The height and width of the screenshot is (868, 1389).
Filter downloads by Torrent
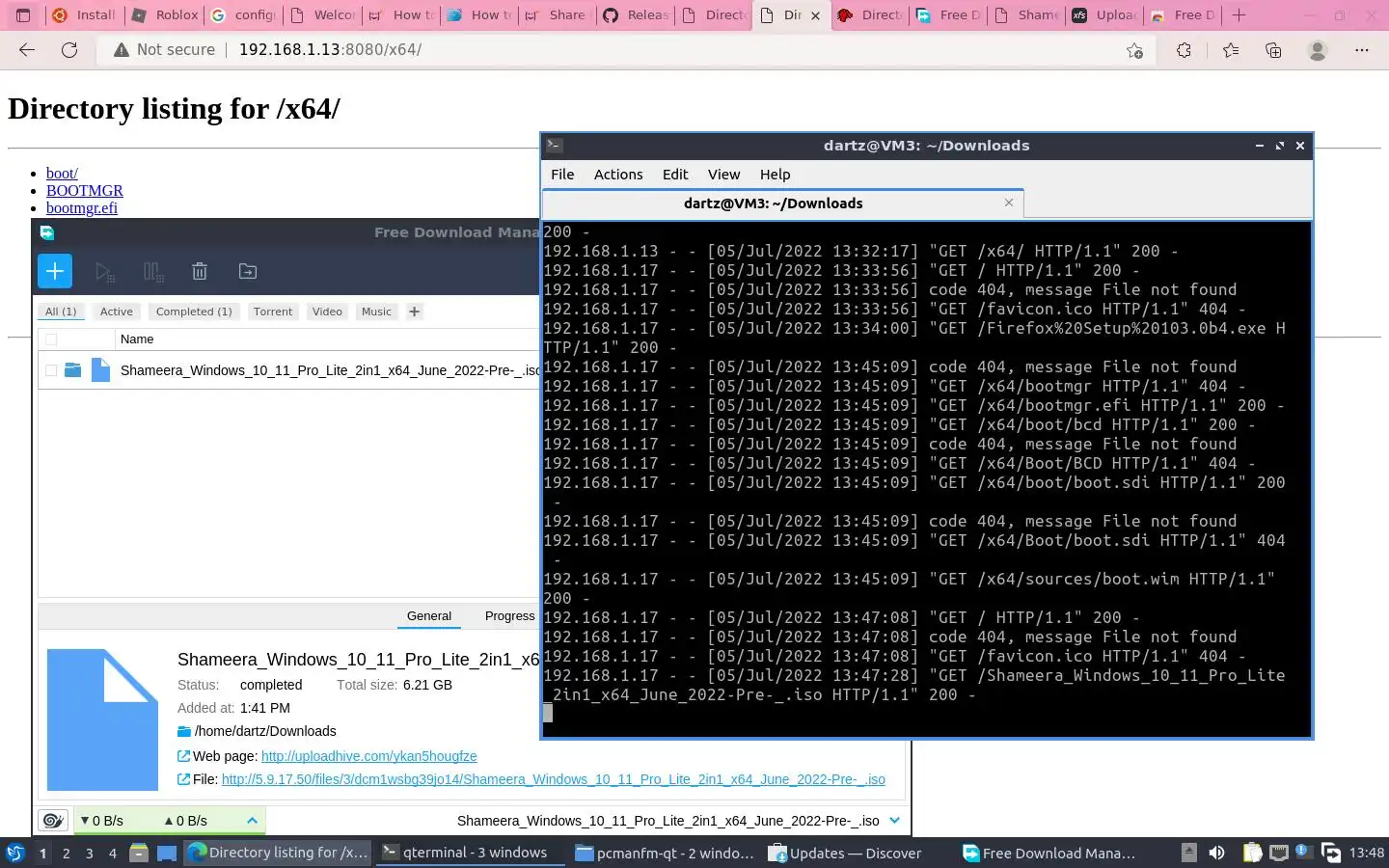pyautogui.click(x=273, y=312)
